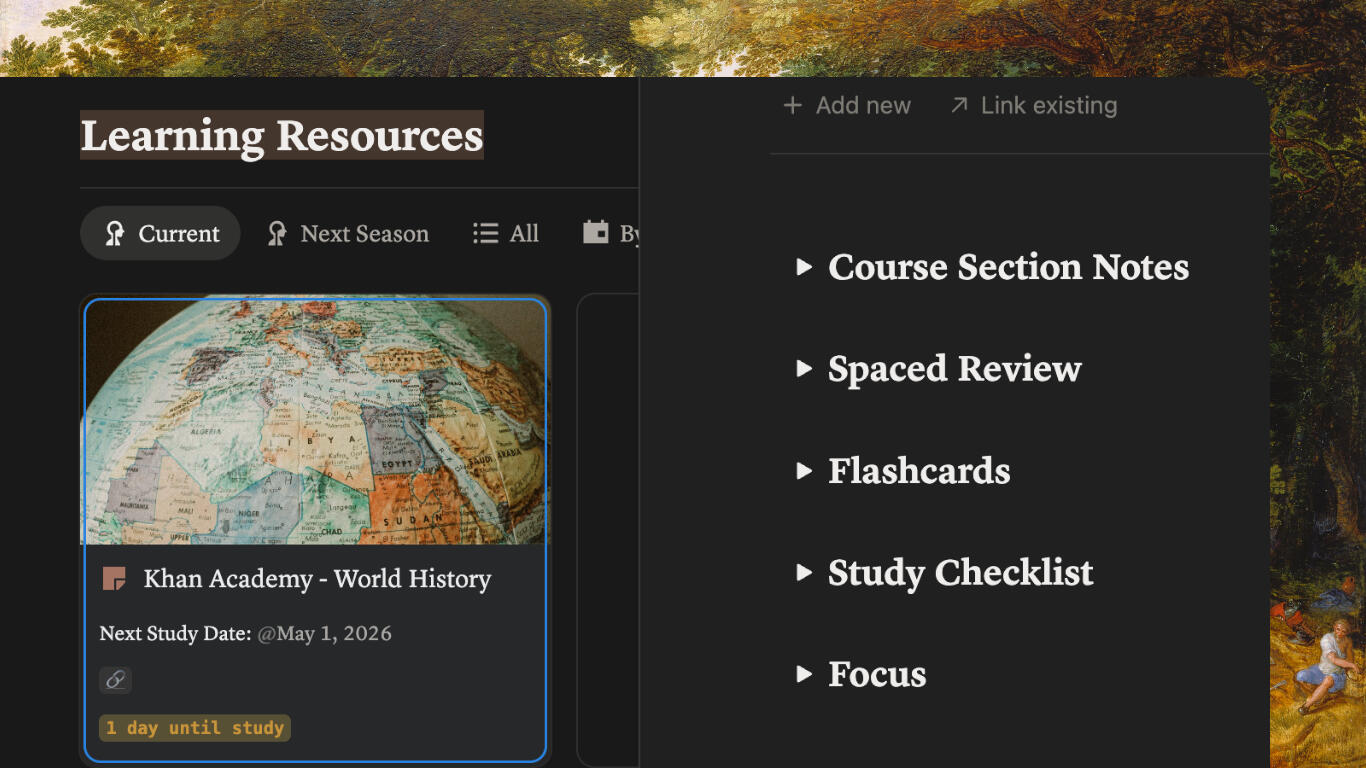Open the globe cover thumbnail
This screenshot has width=1366, height=768.
point(316,422)
